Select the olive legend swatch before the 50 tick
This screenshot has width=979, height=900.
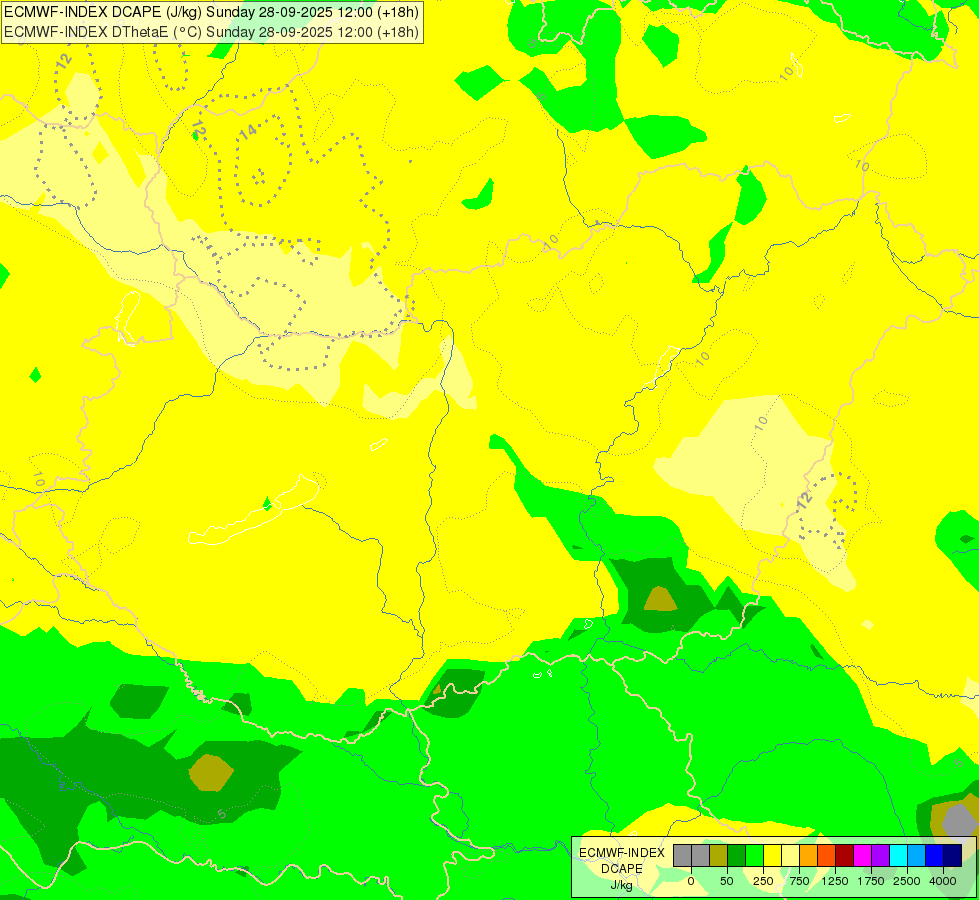point(719,855)
